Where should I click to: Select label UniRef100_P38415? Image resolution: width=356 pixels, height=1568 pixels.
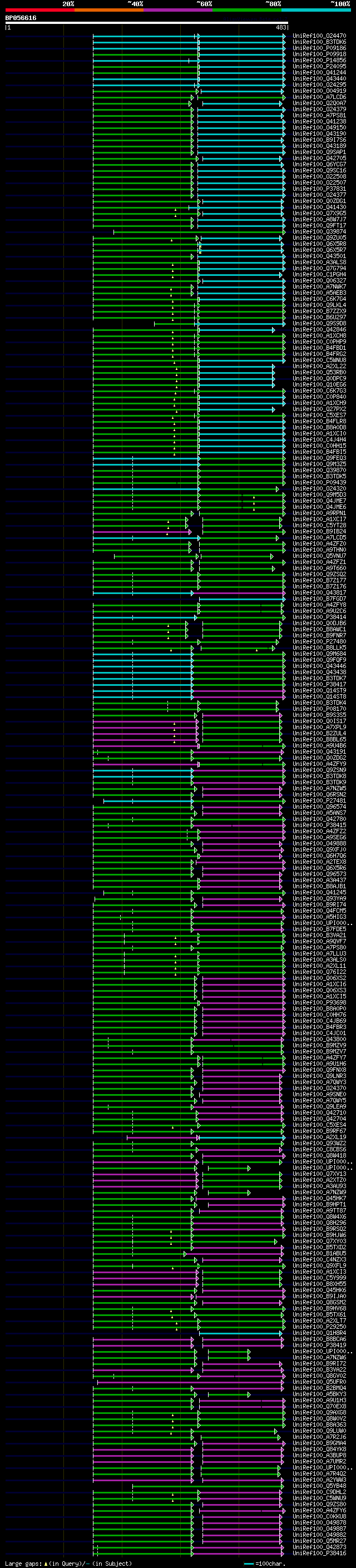319,825
